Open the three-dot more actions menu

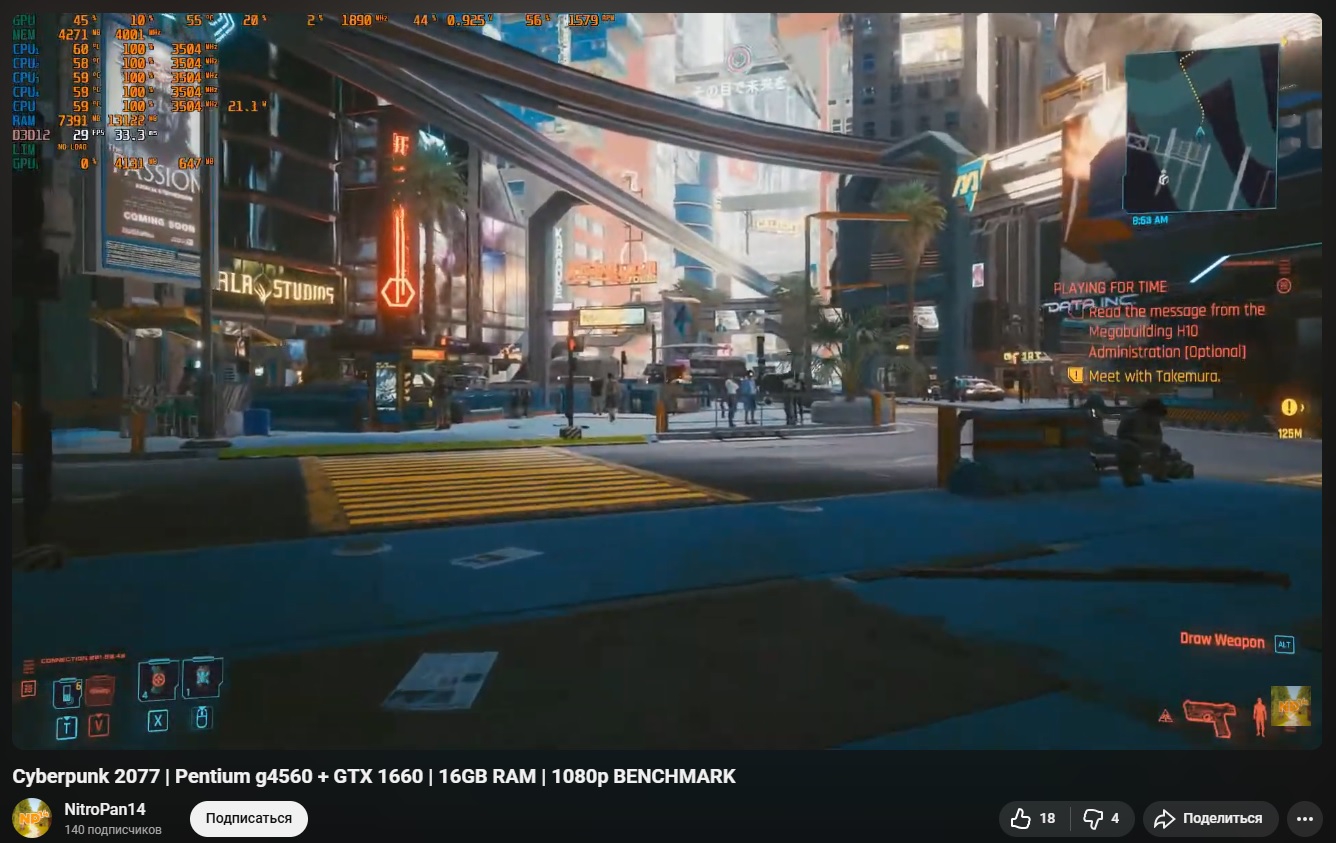click(x=1305, y=819)
